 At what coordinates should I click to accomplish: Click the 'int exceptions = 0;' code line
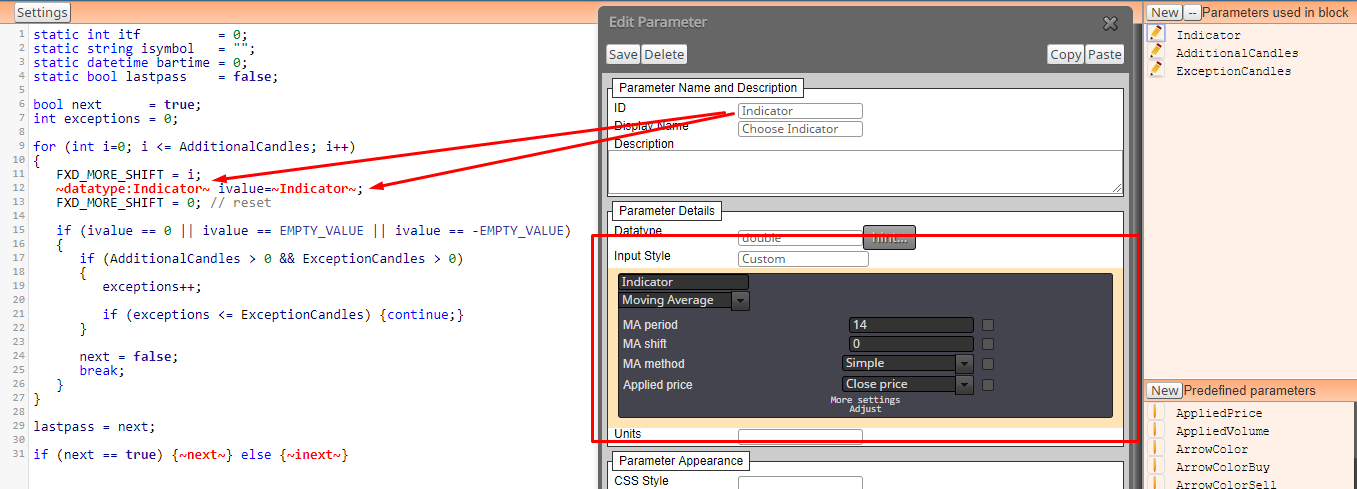(106, 118)
